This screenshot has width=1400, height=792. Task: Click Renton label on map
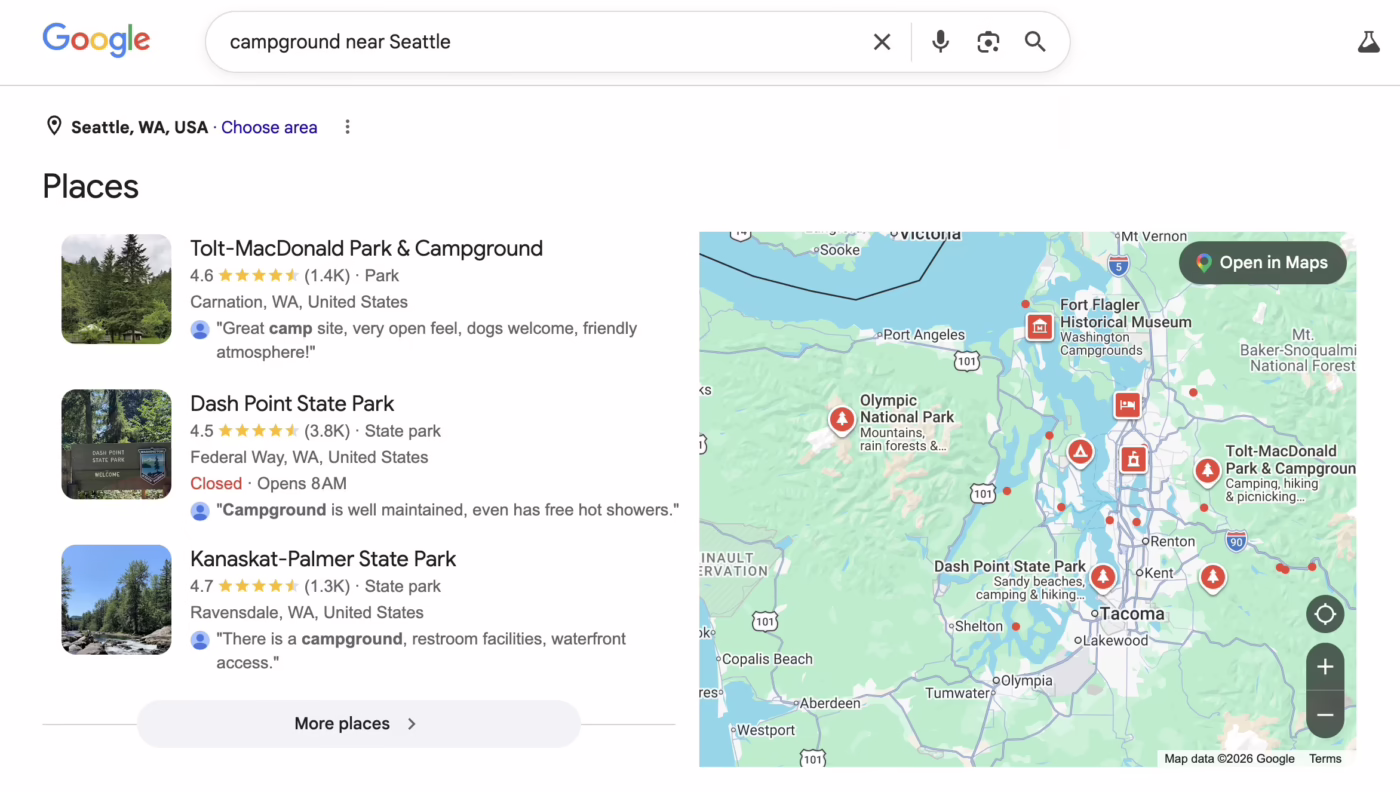[1173, 541]
